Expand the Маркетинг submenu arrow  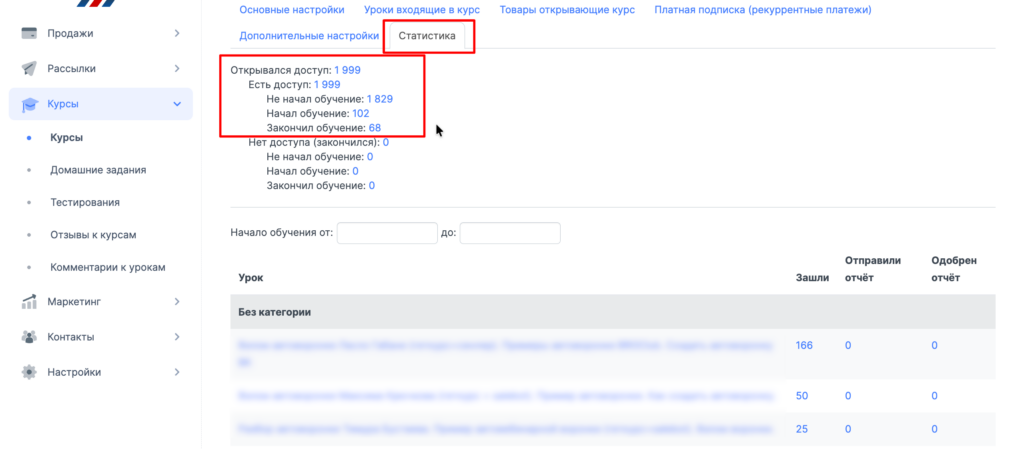177,301
